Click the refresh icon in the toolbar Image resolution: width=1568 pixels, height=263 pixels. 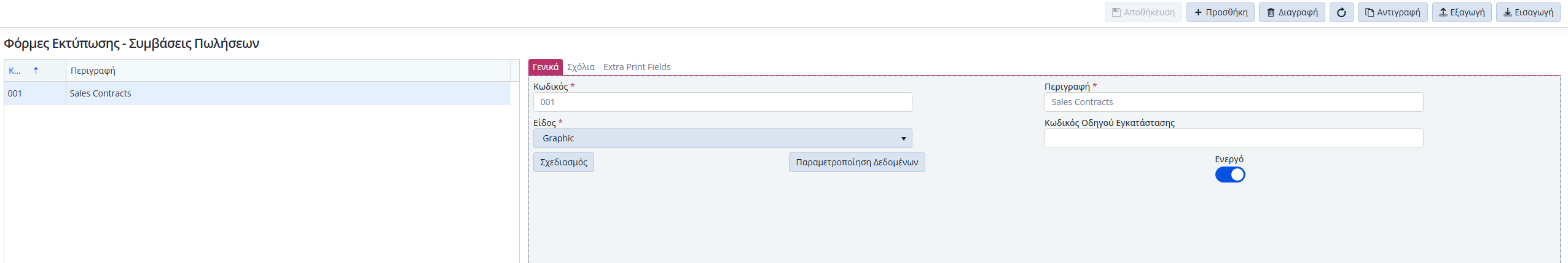click(x=1341, y=12)
